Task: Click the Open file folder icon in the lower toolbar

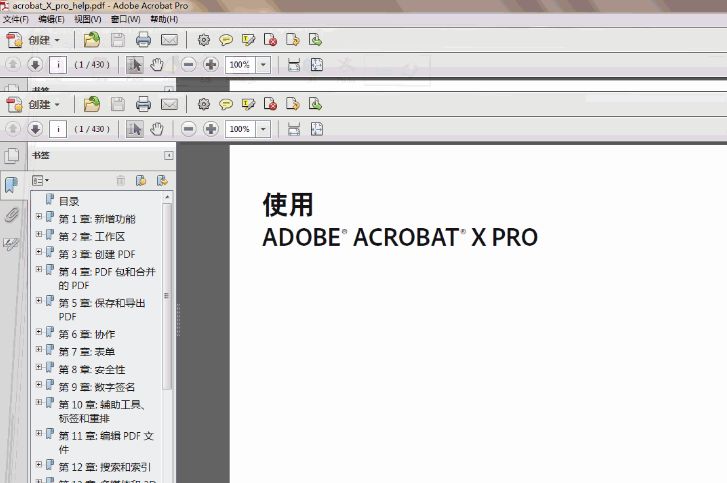Action: click(x=92, y=104)
